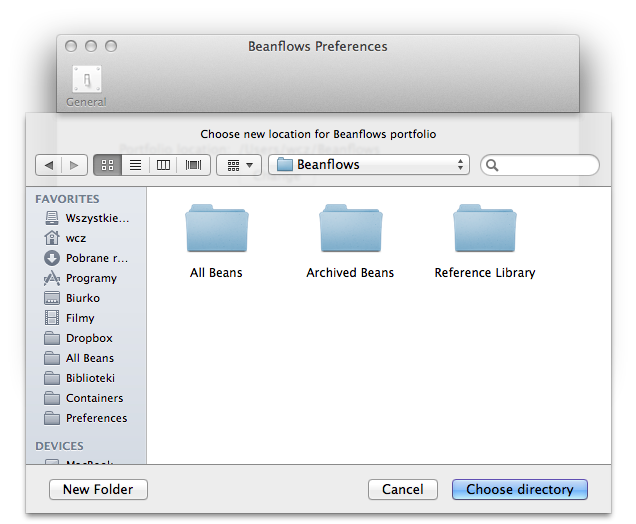Open Biurko in the sidebar
Image resolution: width=636 pixels, height=524 pixels.
pyautogui.click(x=86, y=298)
